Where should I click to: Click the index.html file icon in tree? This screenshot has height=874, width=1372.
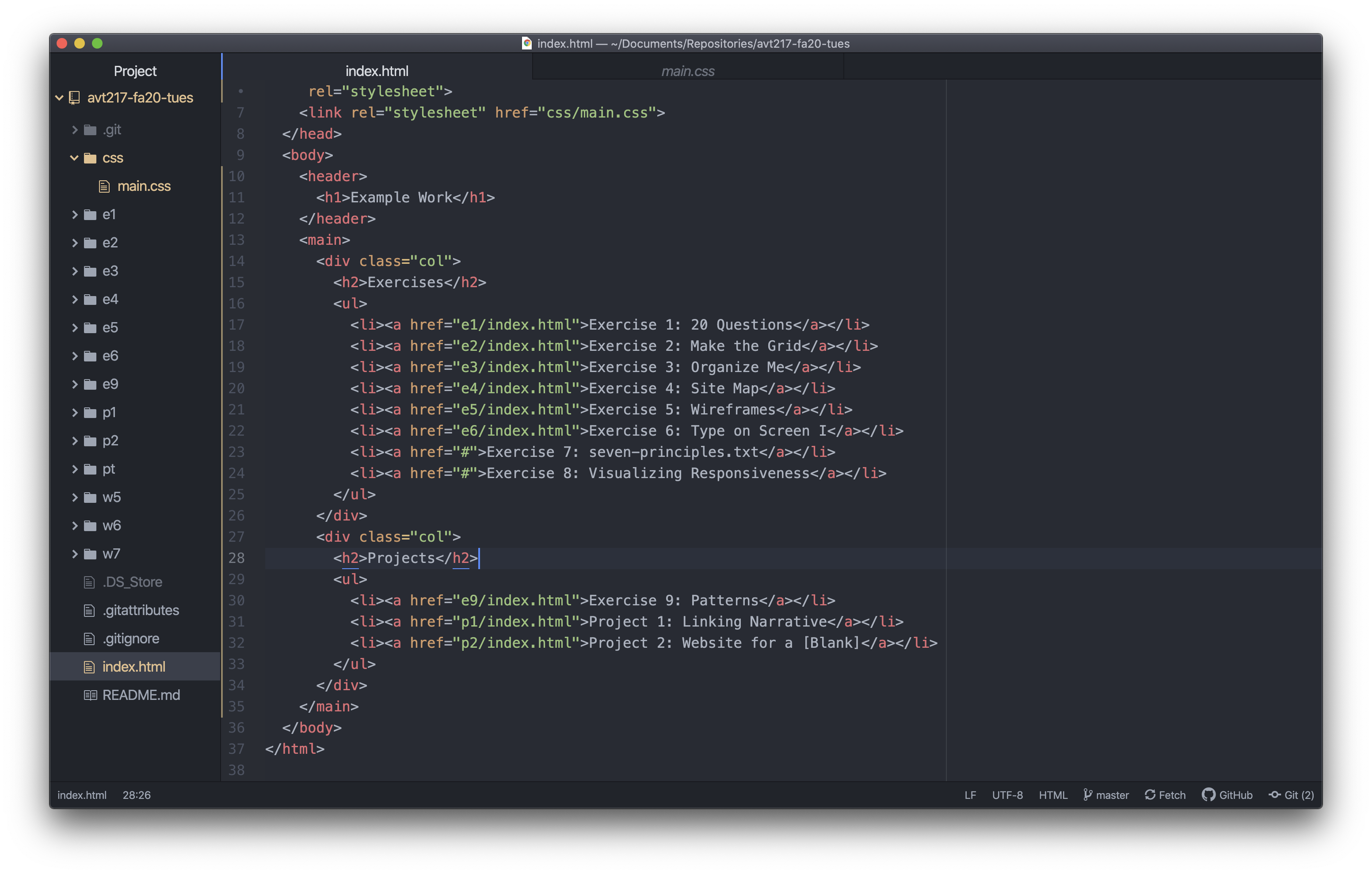[89, 667]
